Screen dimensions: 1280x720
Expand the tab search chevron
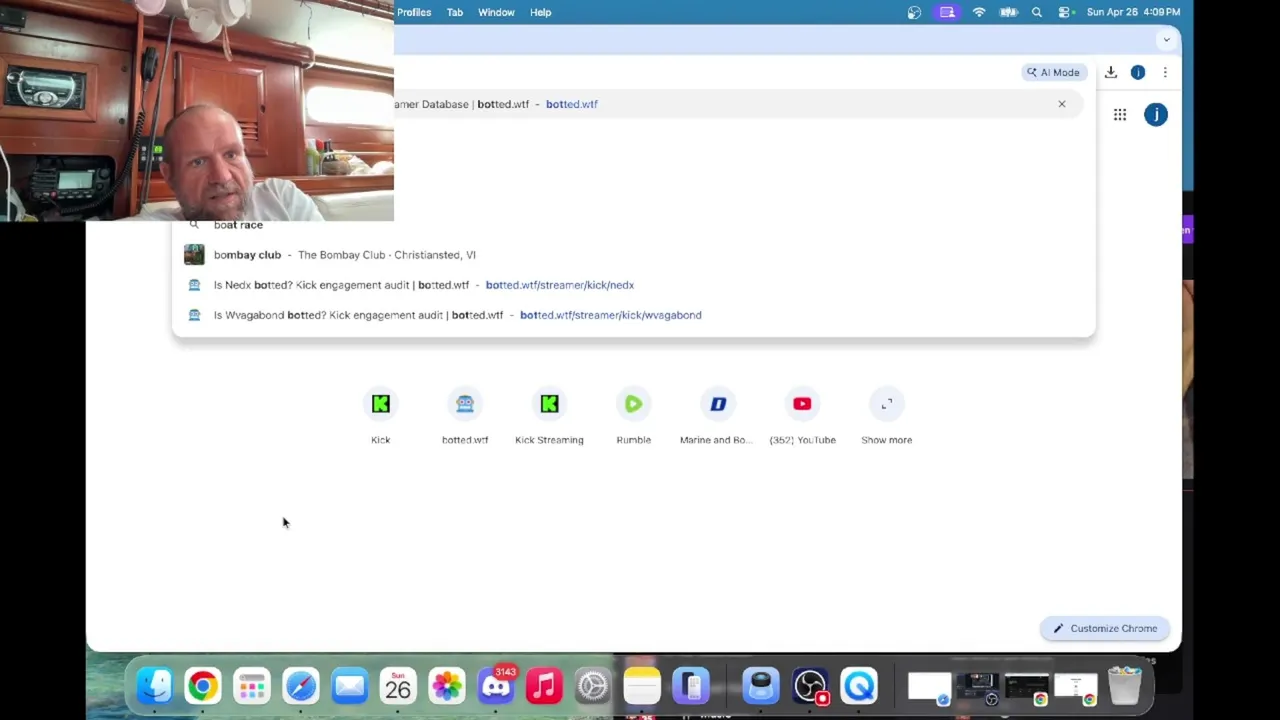coord(1166,40)
